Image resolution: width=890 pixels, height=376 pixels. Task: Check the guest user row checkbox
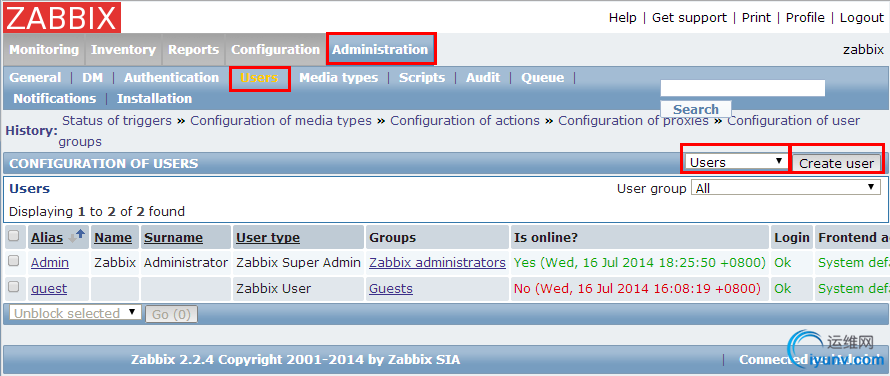[x=14, y=287]
